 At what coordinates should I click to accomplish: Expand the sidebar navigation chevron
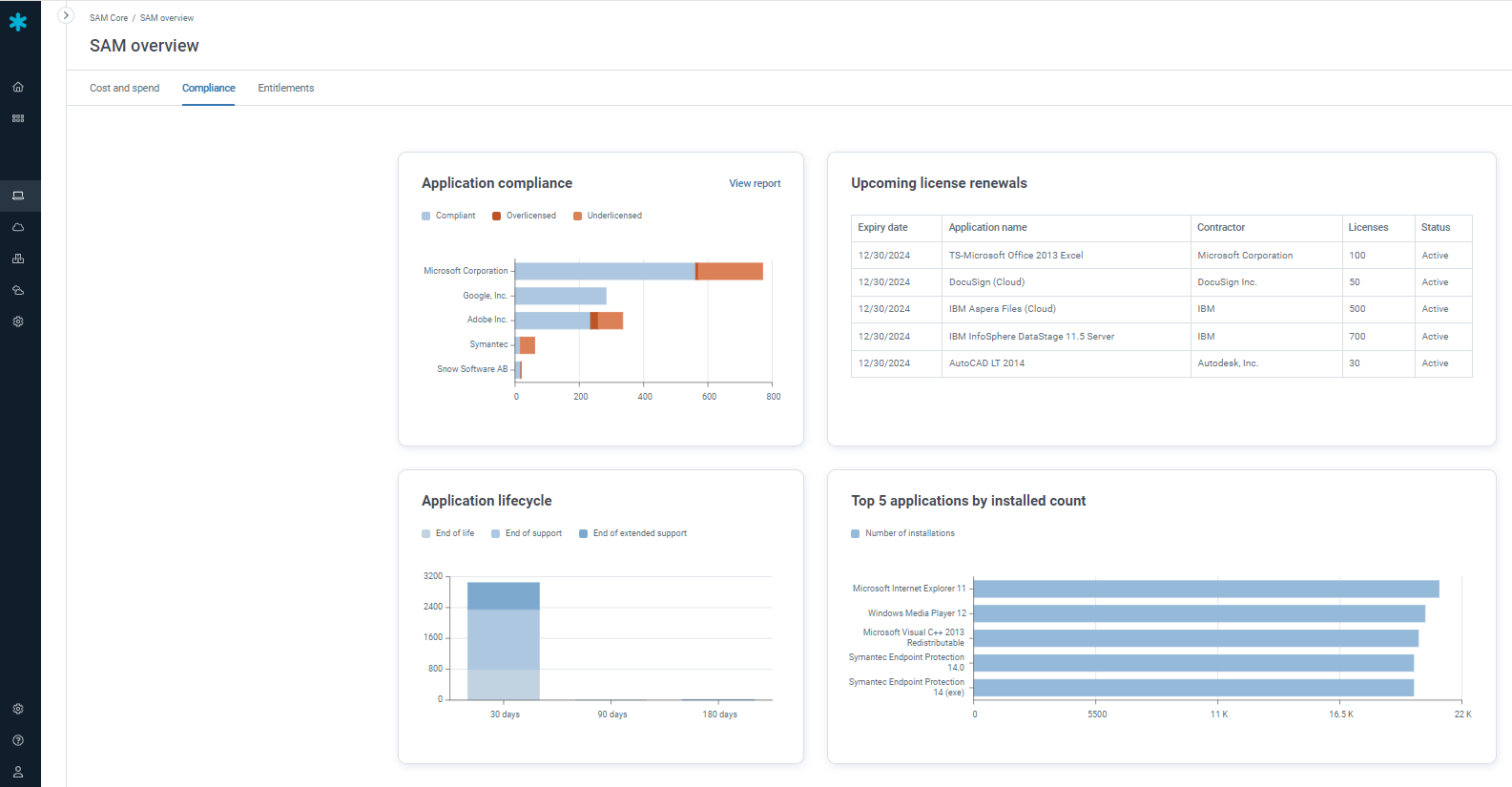click(x=66, y=15)
